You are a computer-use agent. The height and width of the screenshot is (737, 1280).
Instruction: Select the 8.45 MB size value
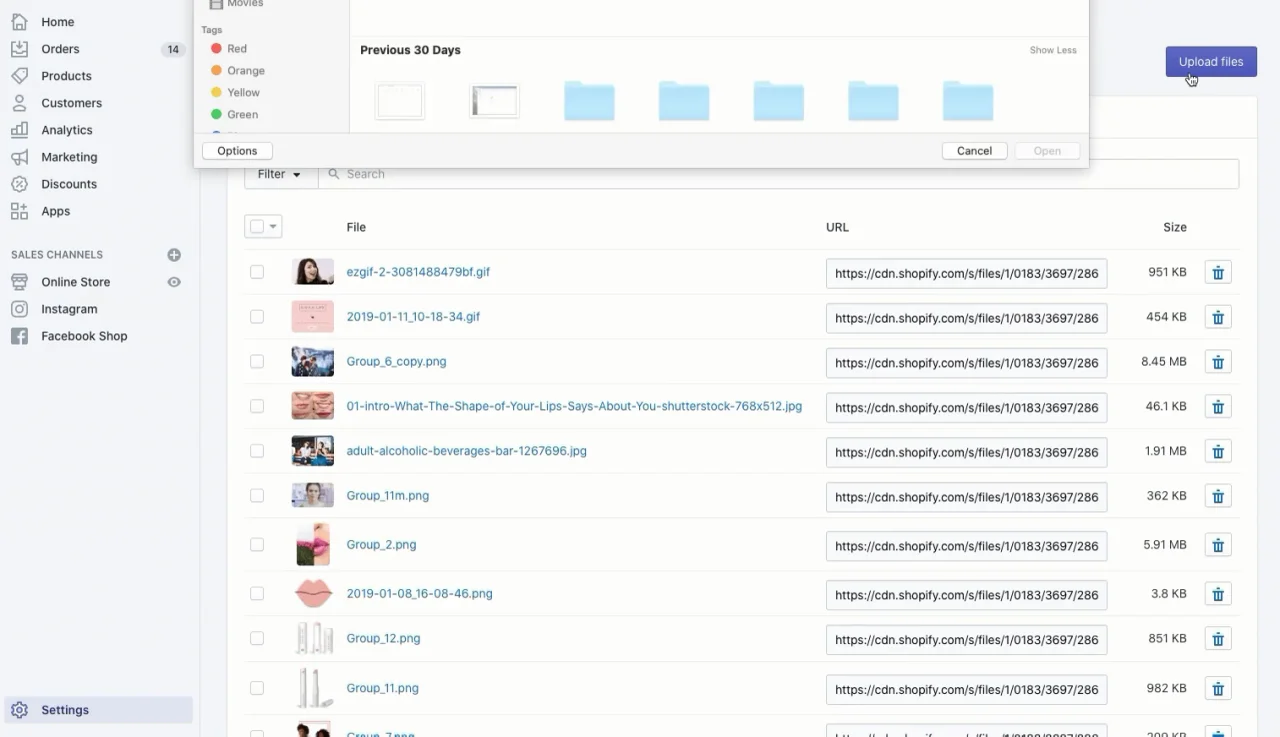(x=1164, y=361)
